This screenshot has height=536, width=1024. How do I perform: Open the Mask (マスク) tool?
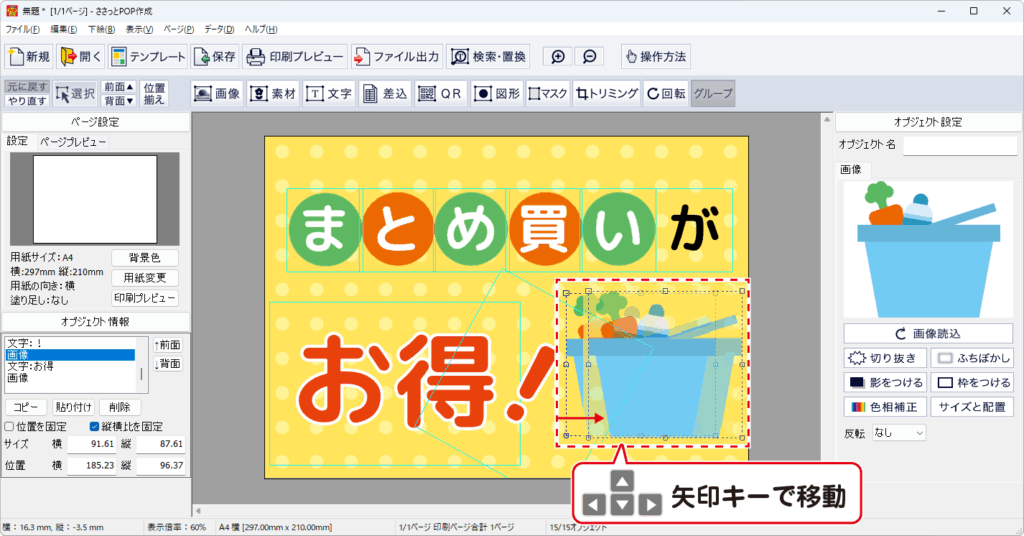click(x=547, y=94)
